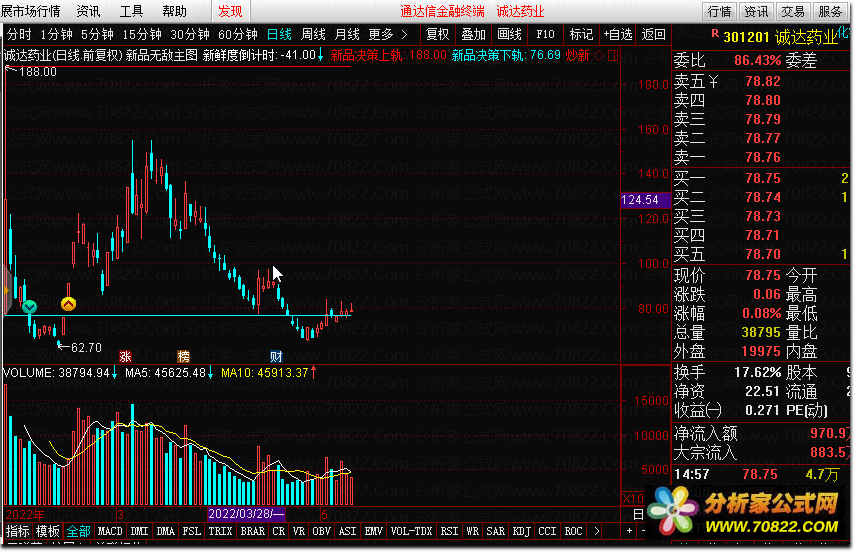Click the 财 event marker
Screen dimensions: 856x552
[x=276, y=357]
